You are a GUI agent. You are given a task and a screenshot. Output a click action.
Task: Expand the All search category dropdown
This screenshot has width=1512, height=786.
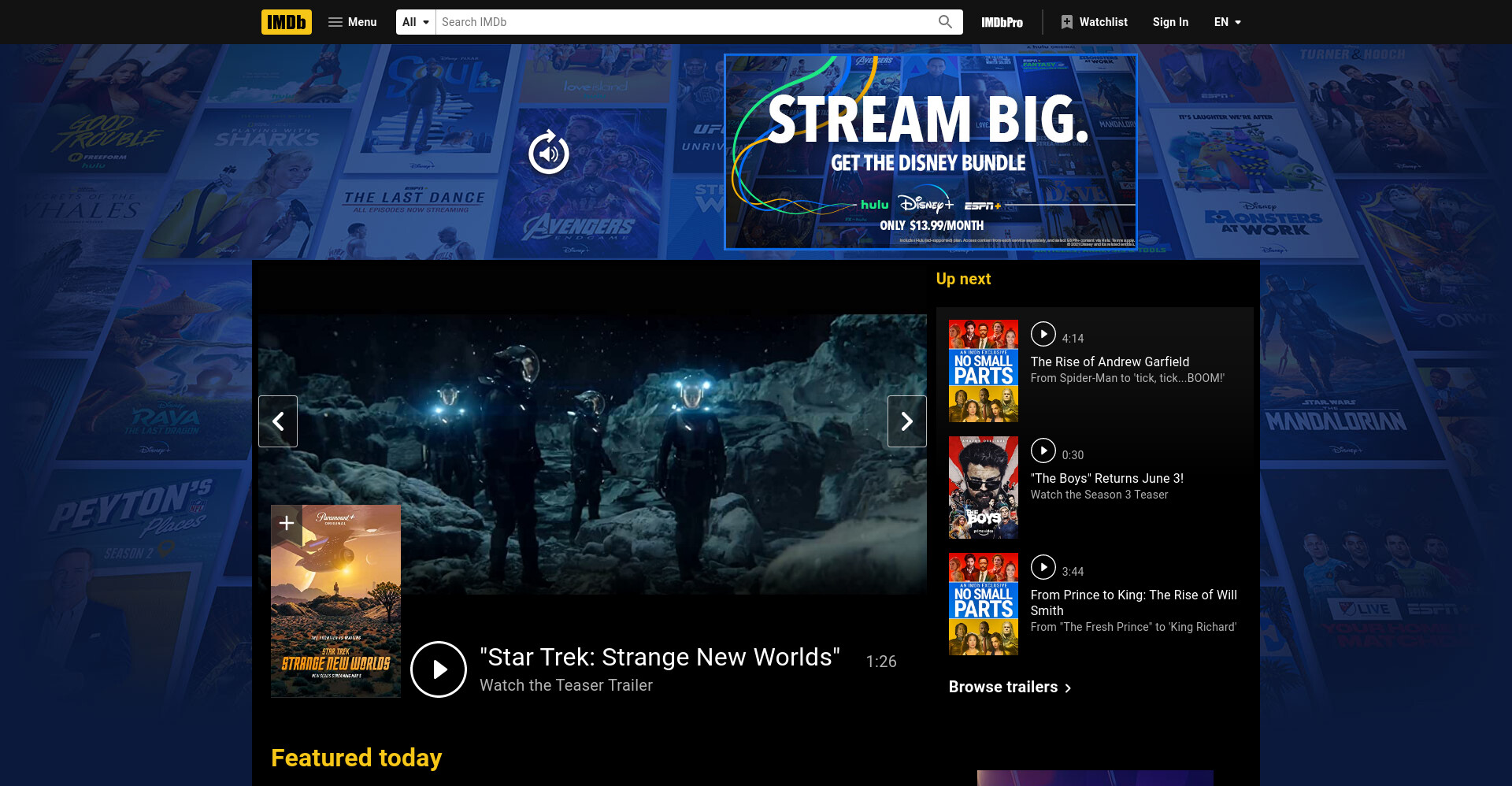416,22
